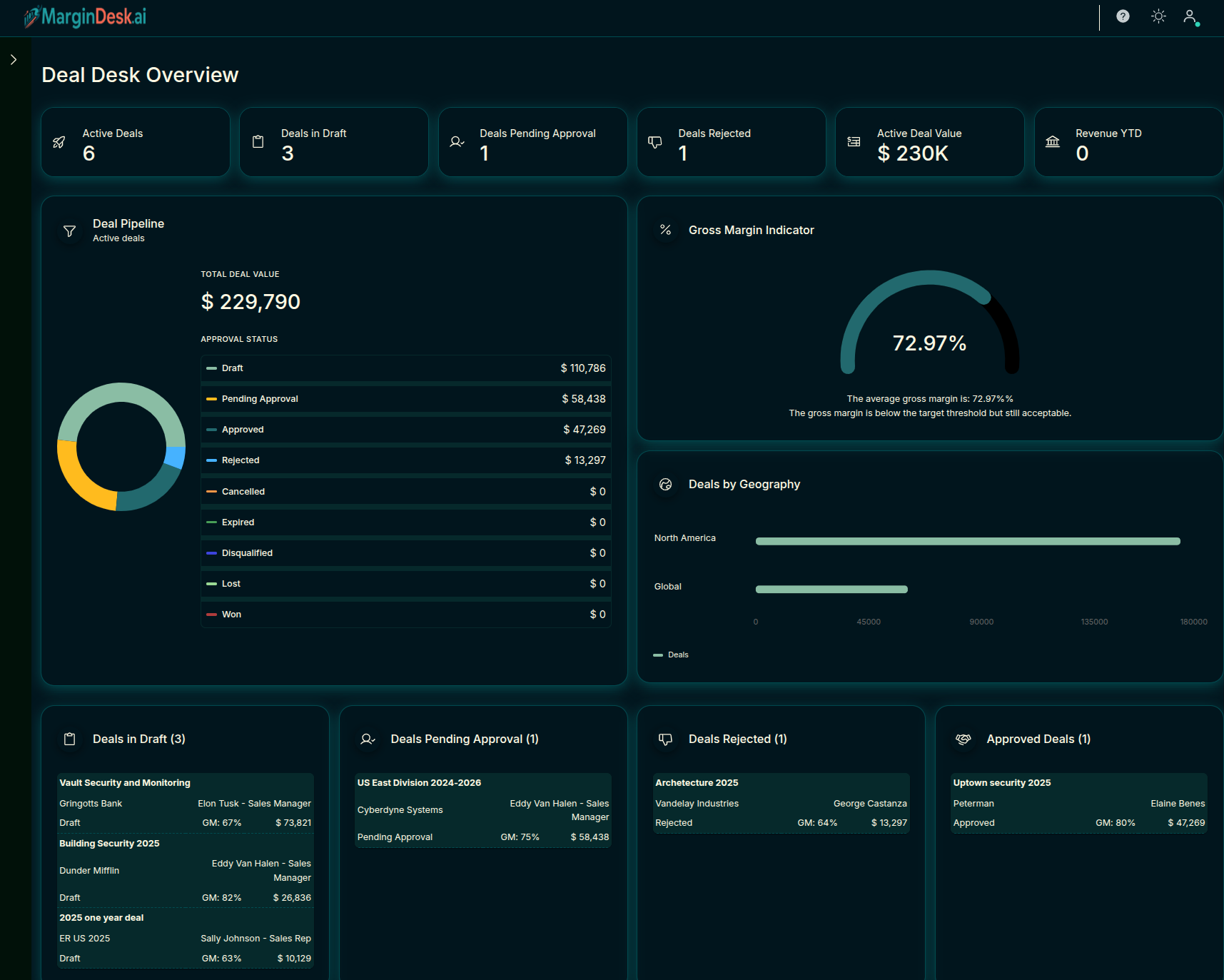This screenshot has height=980, width=1224.
Task: Click the filter icon in Deal Pipeline panel
Action: pyautogui.click(x=69, y=231)
